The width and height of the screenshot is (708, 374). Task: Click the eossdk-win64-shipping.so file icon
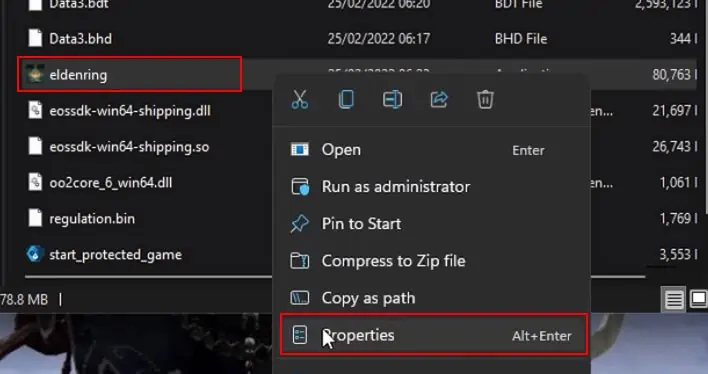(x=35, y=146)
